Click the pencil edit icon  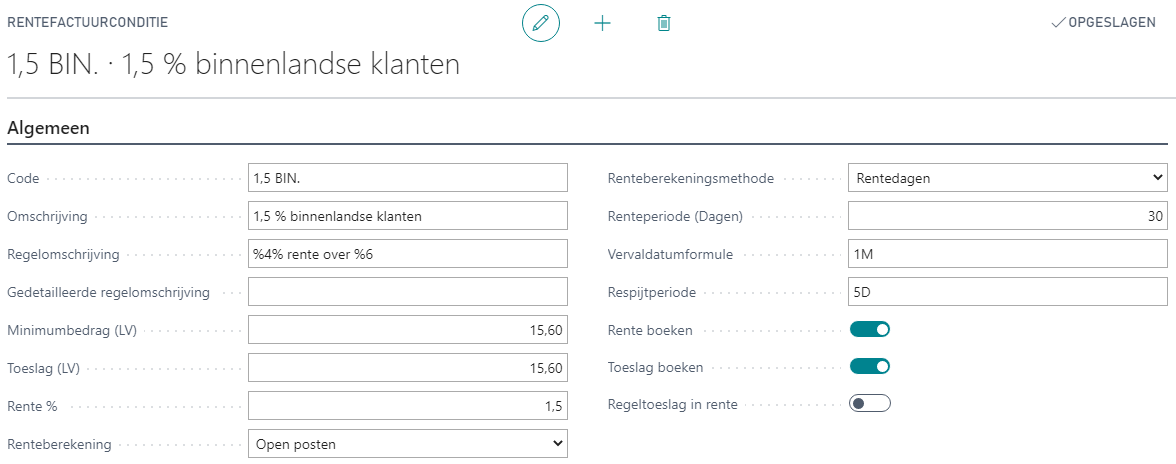pos(541,23)
